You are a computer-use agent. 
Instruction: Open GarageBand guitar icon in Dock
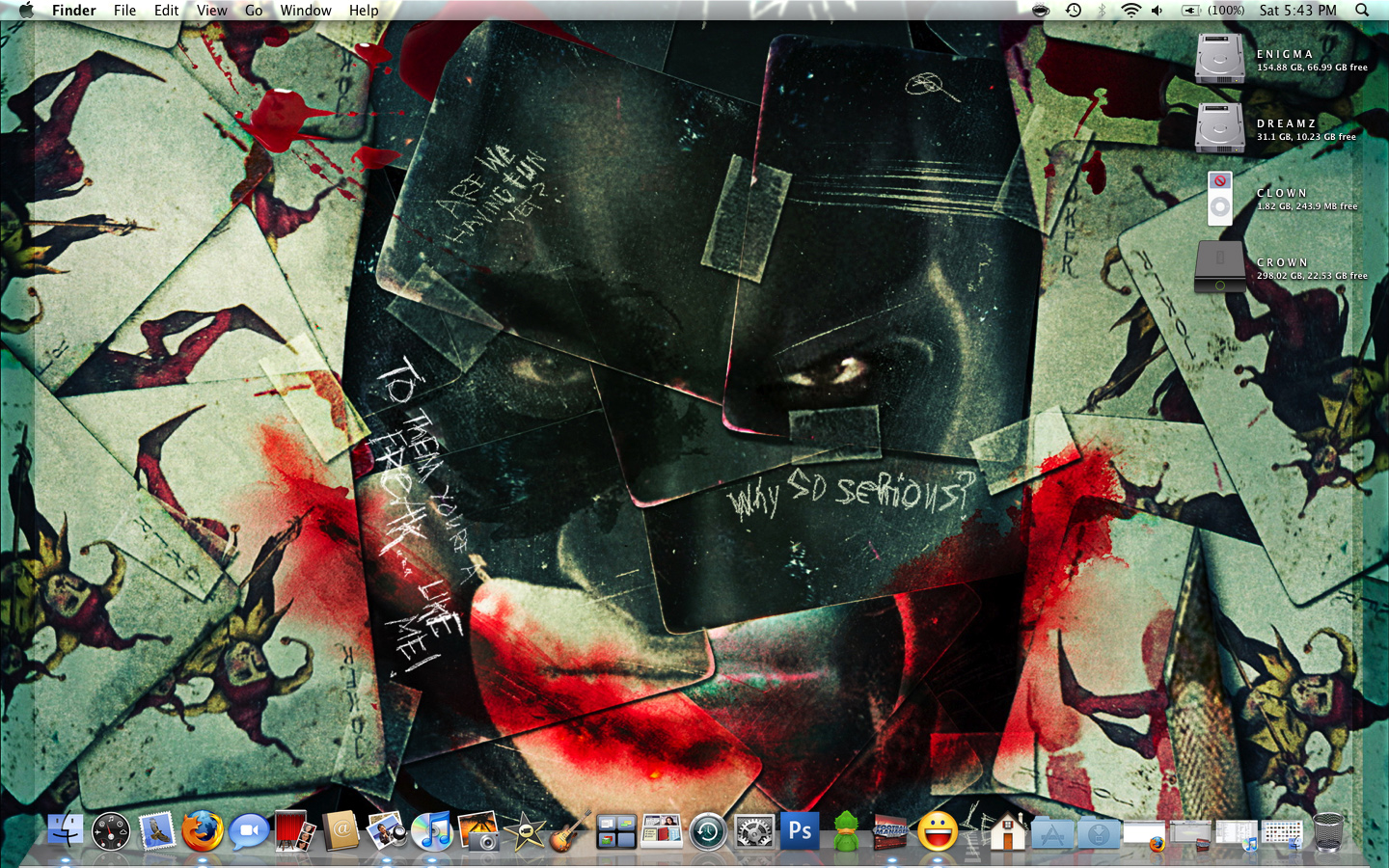570,831
